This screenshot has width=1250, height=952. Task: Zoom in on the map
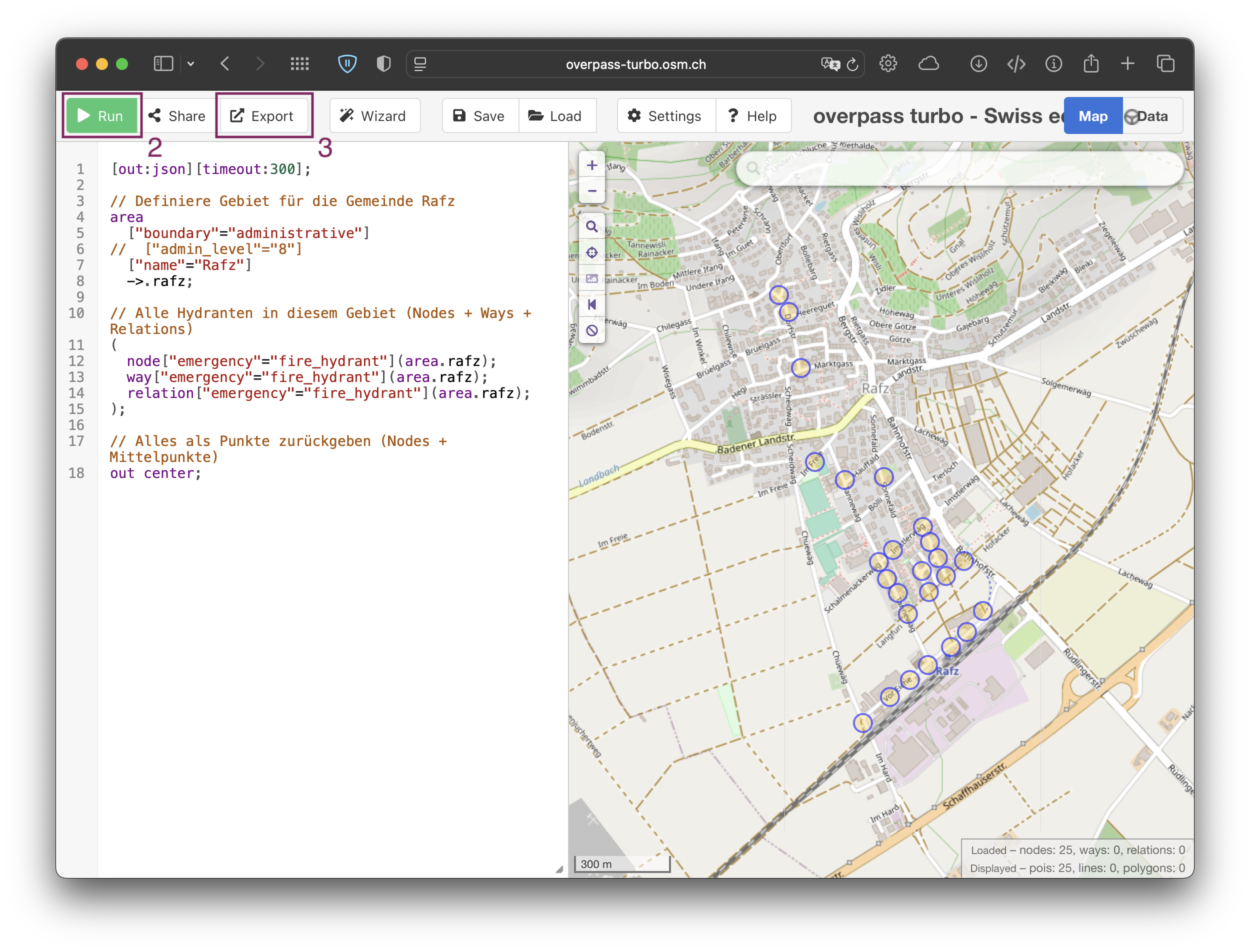tap(591, 165)
